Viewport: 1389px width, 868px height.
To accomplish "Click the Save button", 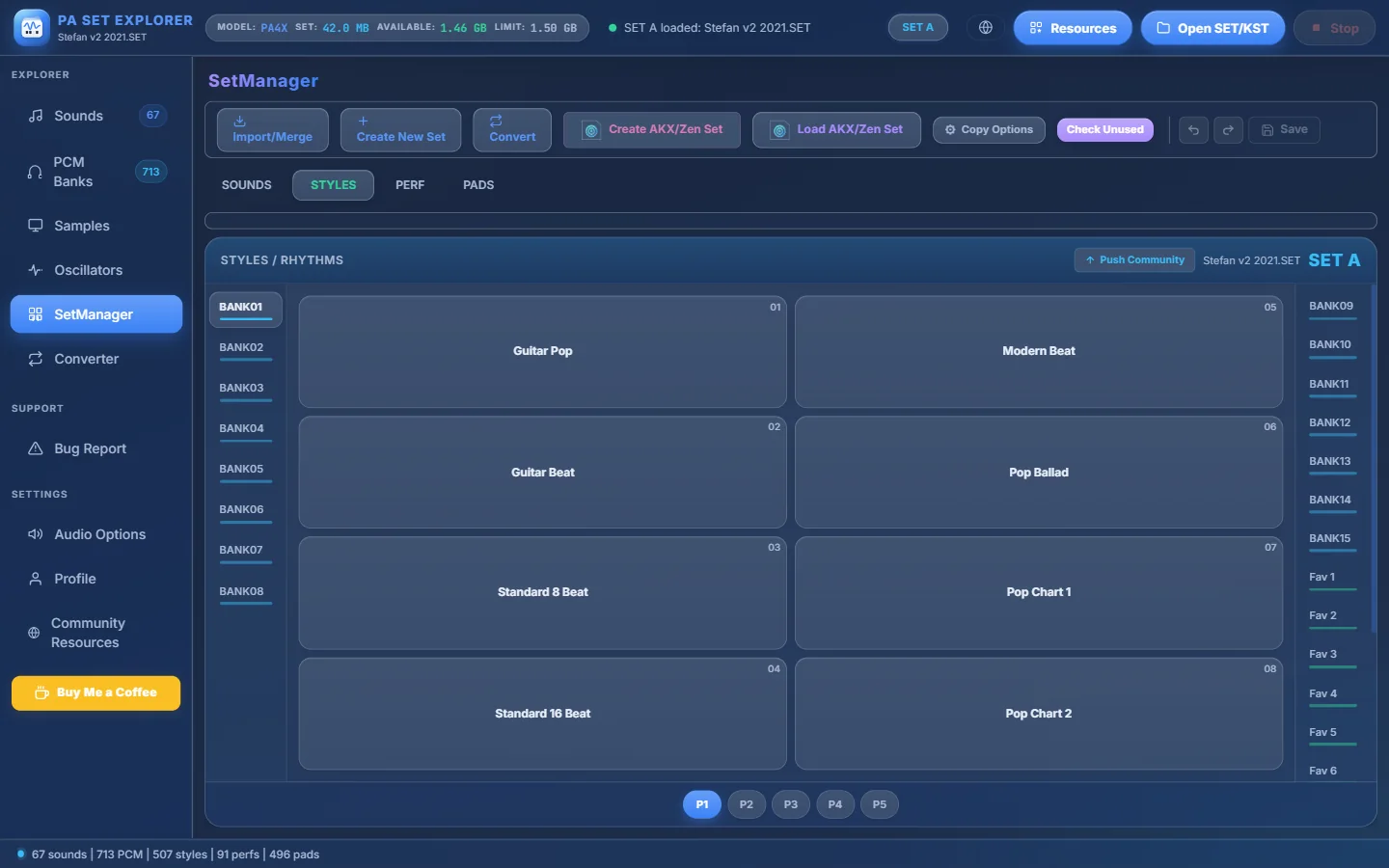I will pyautogui.click(x=1284, y=130).
